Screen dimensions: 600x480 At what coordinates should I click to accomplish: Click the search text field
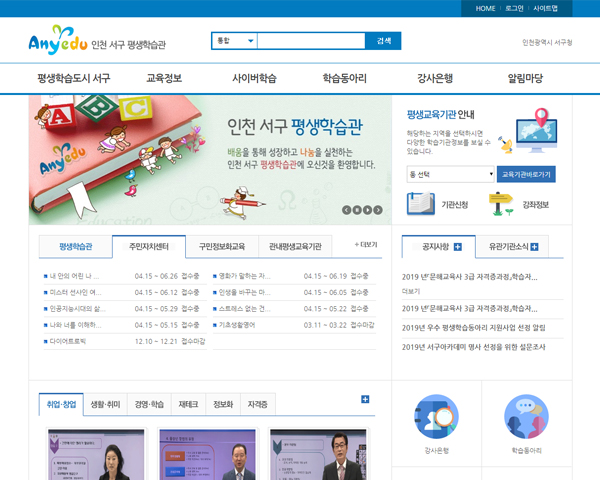click(x=311, y=41)
